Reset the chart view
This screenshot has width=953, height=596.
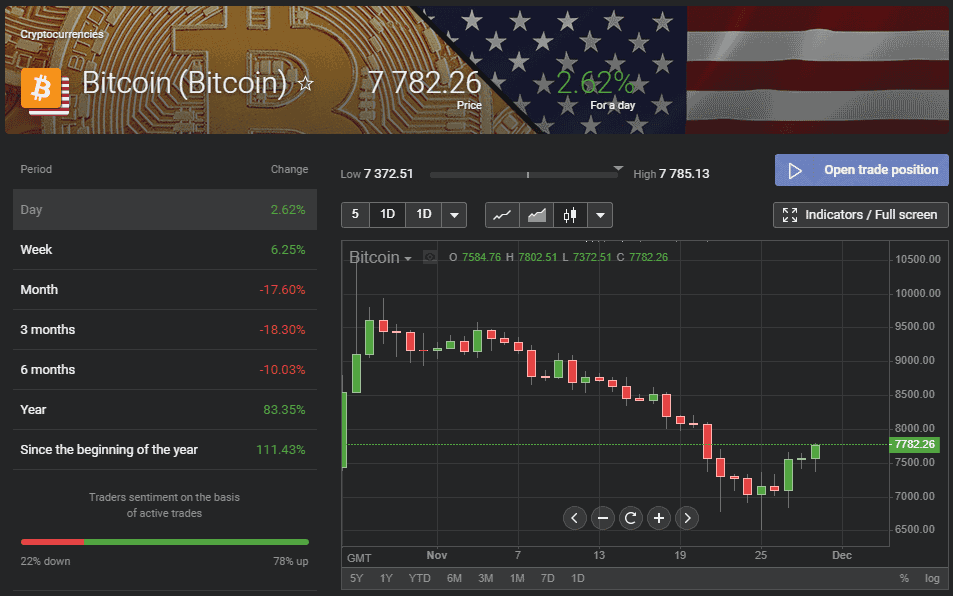(x=631, y=517)
